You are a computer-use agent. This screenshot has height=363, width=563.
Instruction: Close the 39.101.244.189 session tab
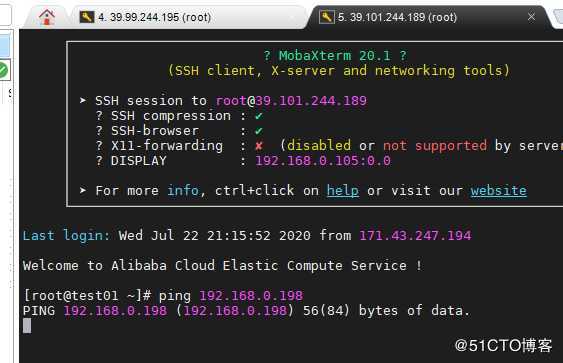click(x=531, y=17)
